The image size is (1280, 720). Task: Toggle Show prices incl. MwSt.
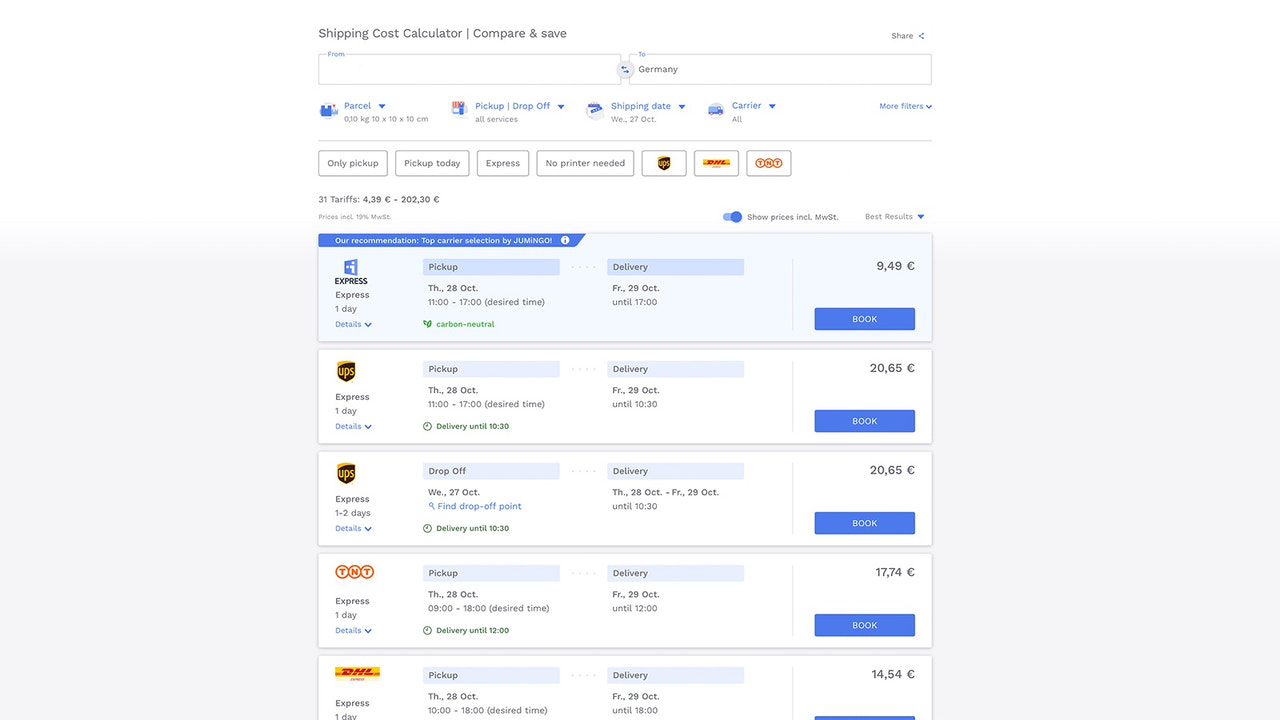[732, 217]
